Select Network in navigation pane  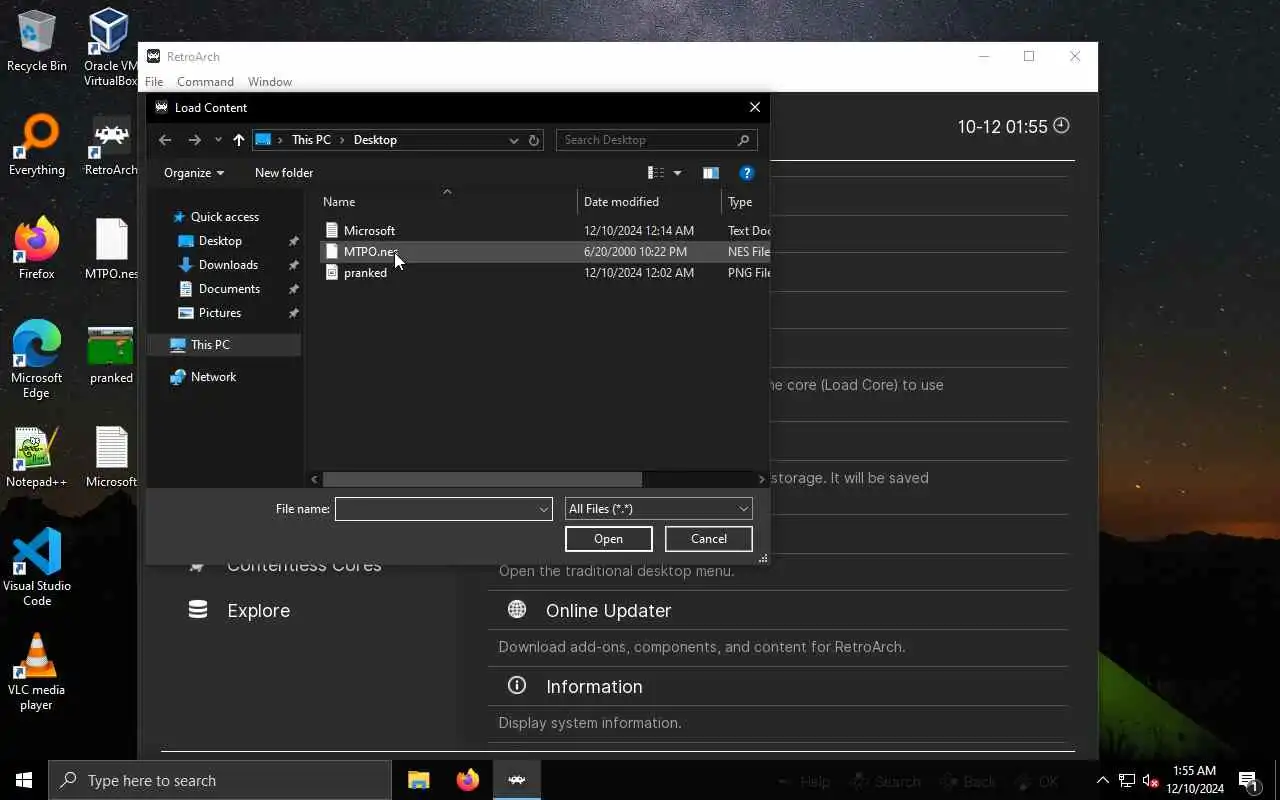point(213,377)
